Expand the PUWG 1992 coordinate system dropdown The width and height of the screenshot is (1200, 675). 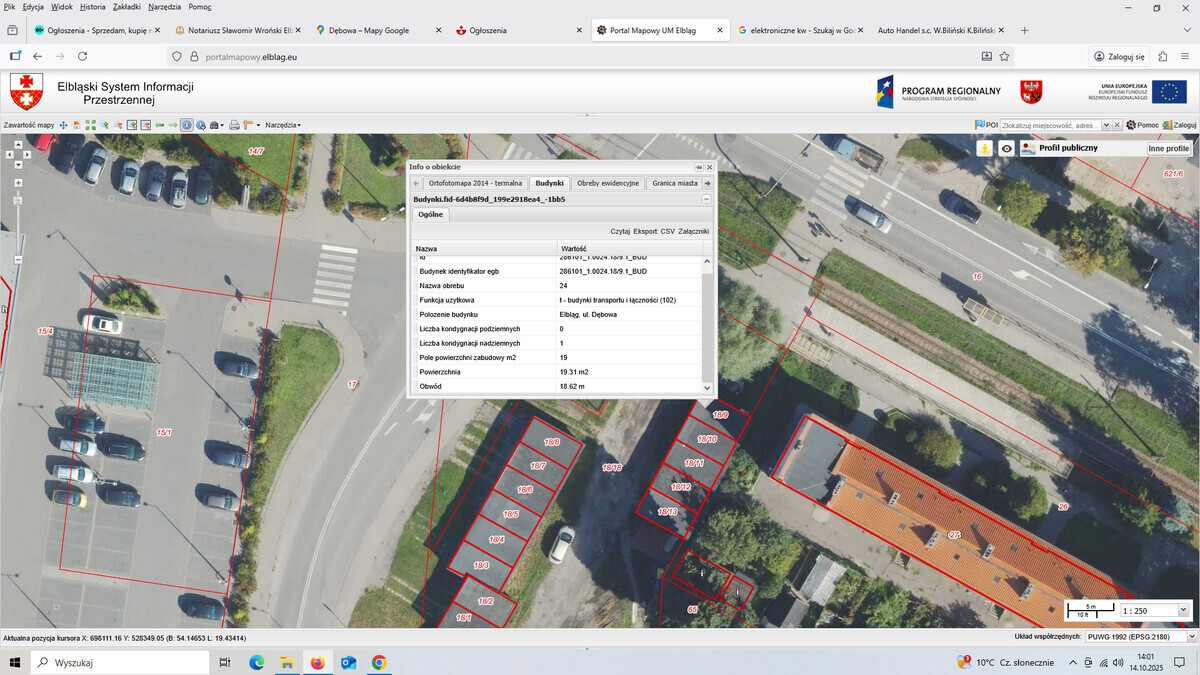pos(1191,636)
